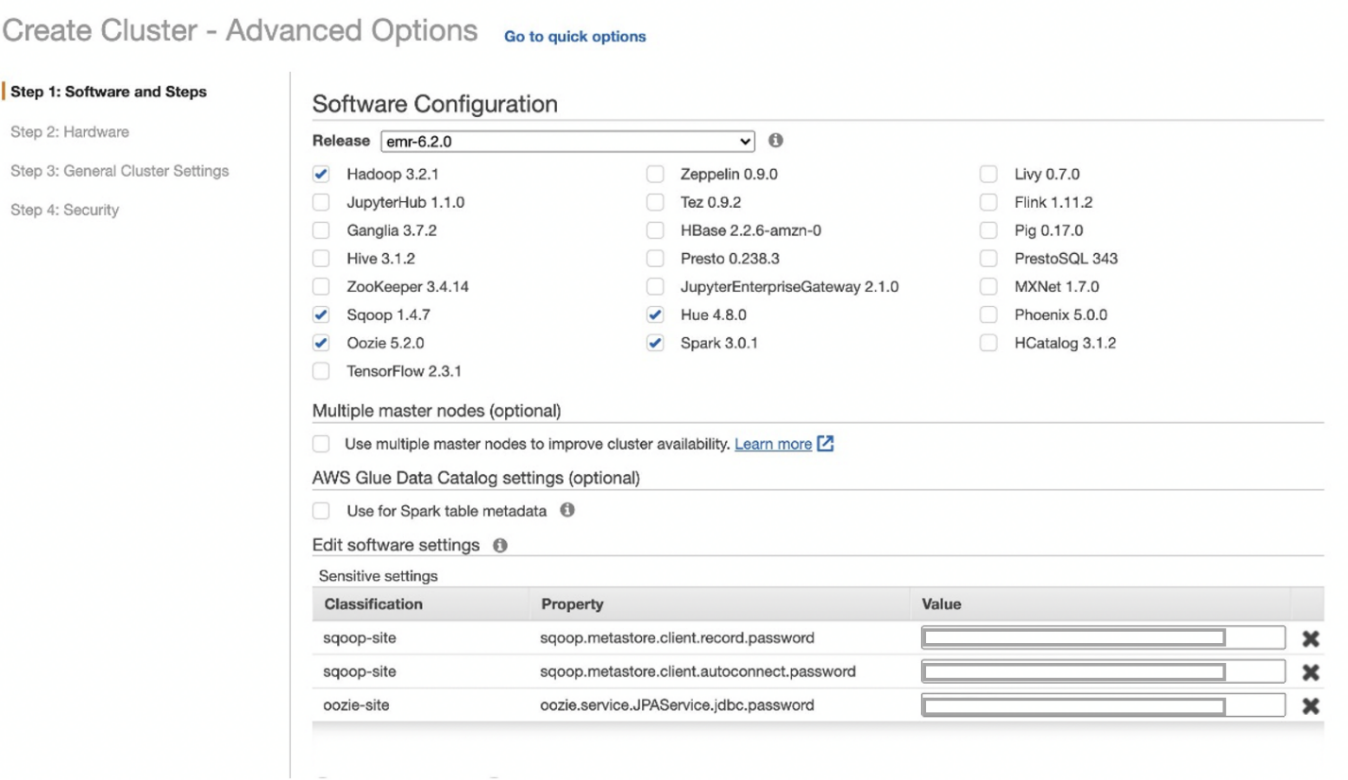The image size is (1348, 780).
Task: Click external link icon beside Learn more
Action: point(825,443)
